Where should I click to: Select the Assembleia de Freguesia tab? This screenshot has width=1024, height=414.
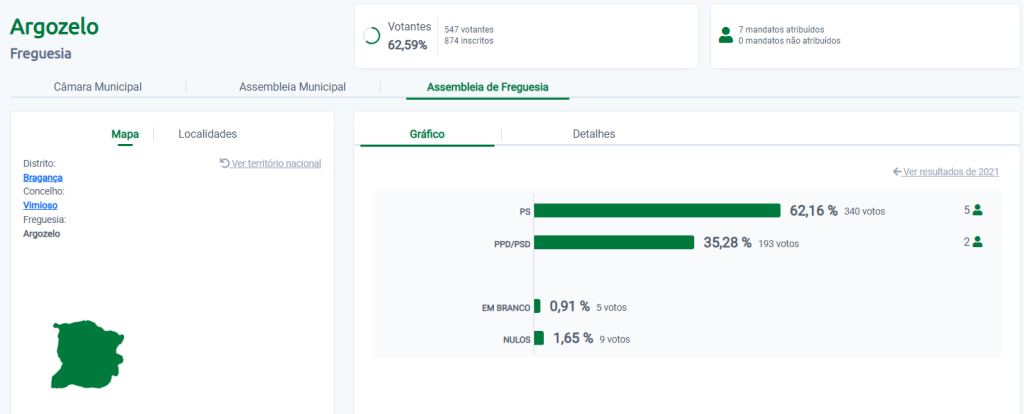tap(487, 87)
